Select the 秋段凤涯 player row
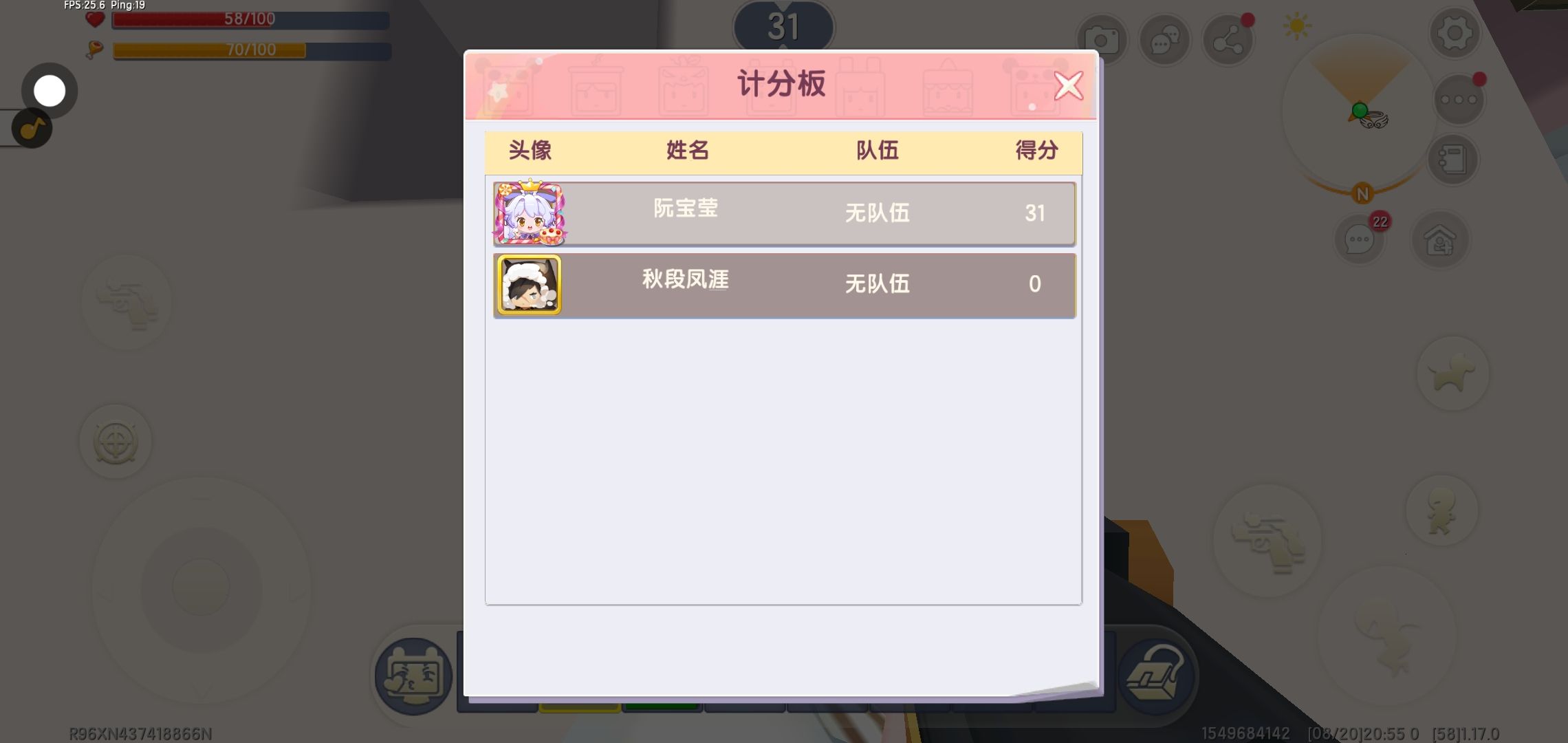The width and height of the screenshot is (1568, 743). (x=784, y=285)
